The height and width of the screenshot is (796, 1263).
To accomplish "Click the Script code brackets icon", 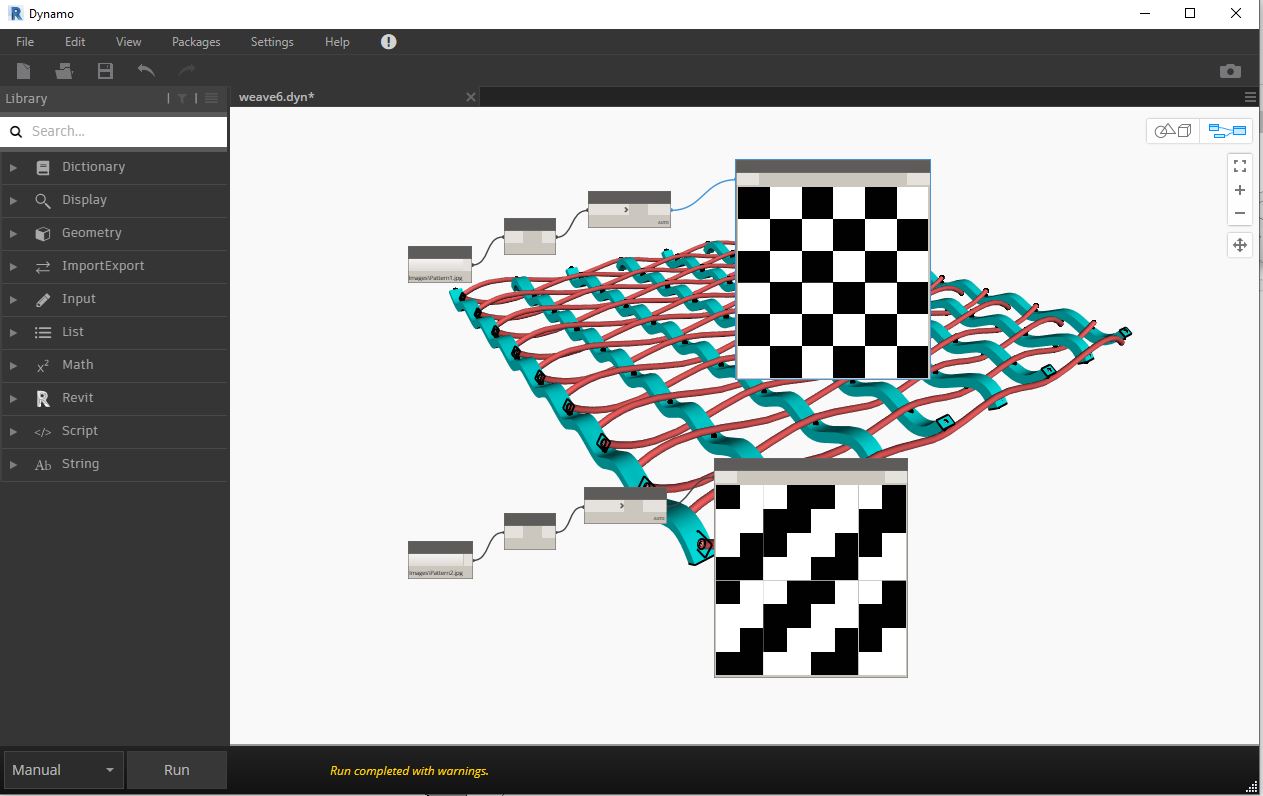I will (x=42, y=432).
